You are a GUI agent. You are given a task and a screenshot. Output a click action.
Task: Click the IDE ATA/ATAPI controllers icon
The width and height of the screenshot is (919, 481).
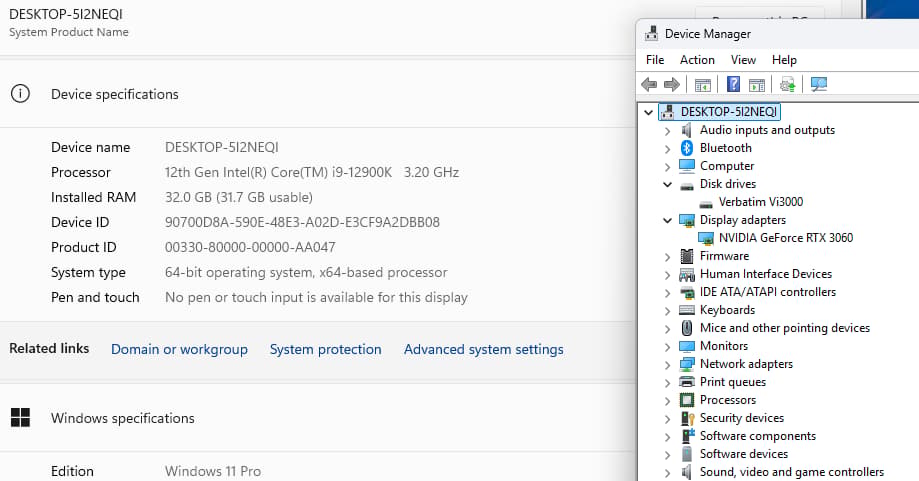click(687, 292)
